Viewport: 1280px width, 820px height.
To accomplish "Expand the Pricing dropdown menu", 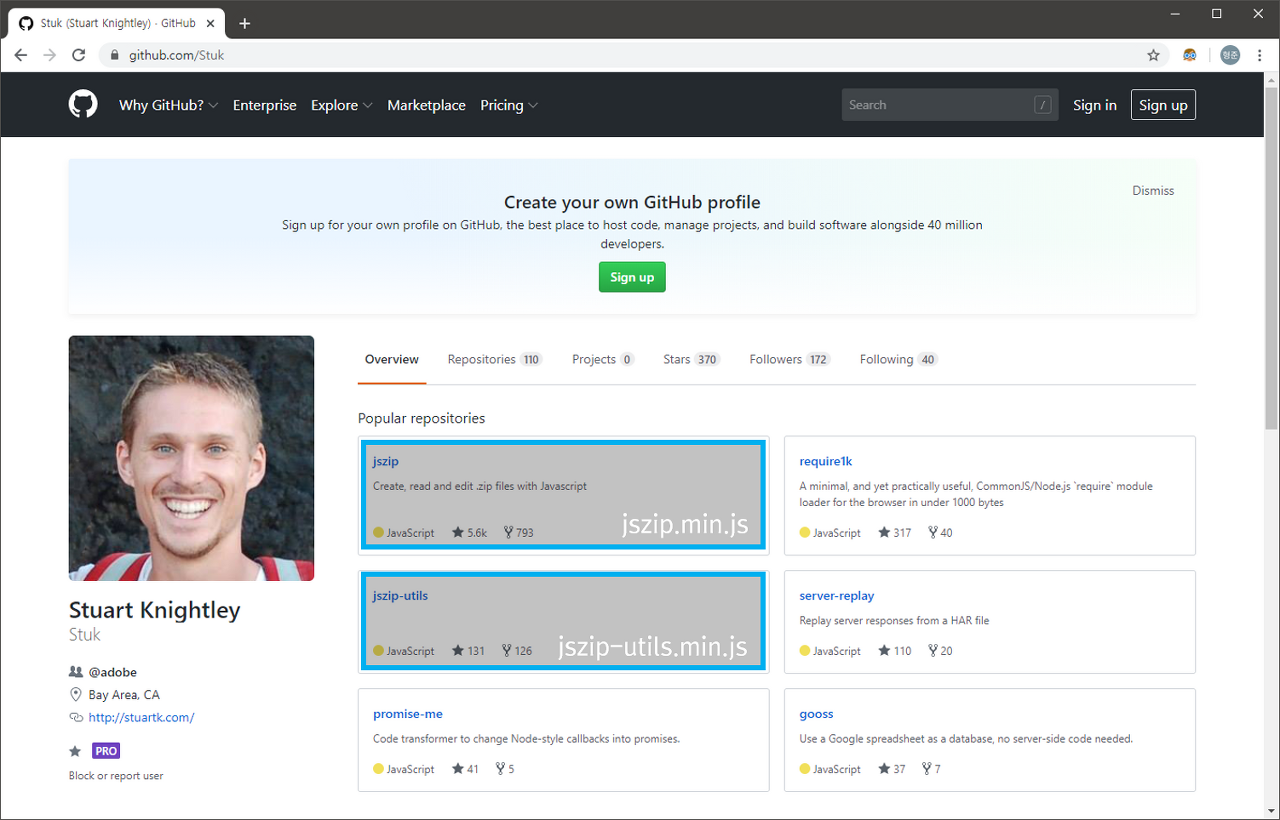I will click(509, 105).
